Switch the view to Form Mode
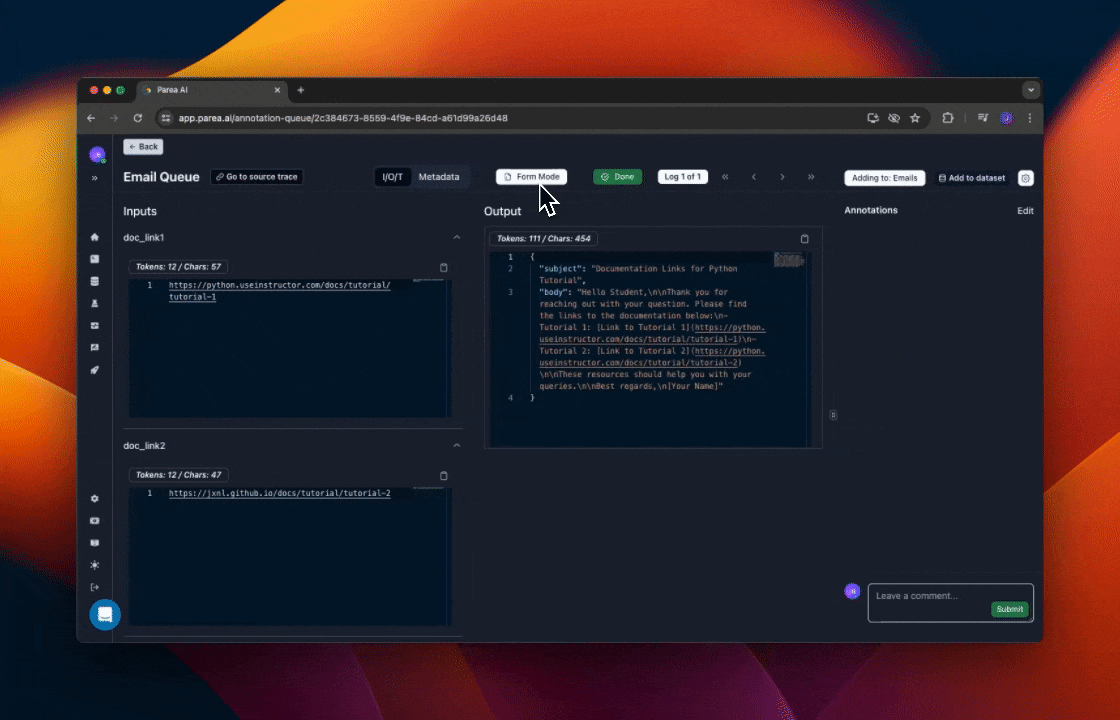Viewport: 1120px width, 720px height. click(531, 177)
